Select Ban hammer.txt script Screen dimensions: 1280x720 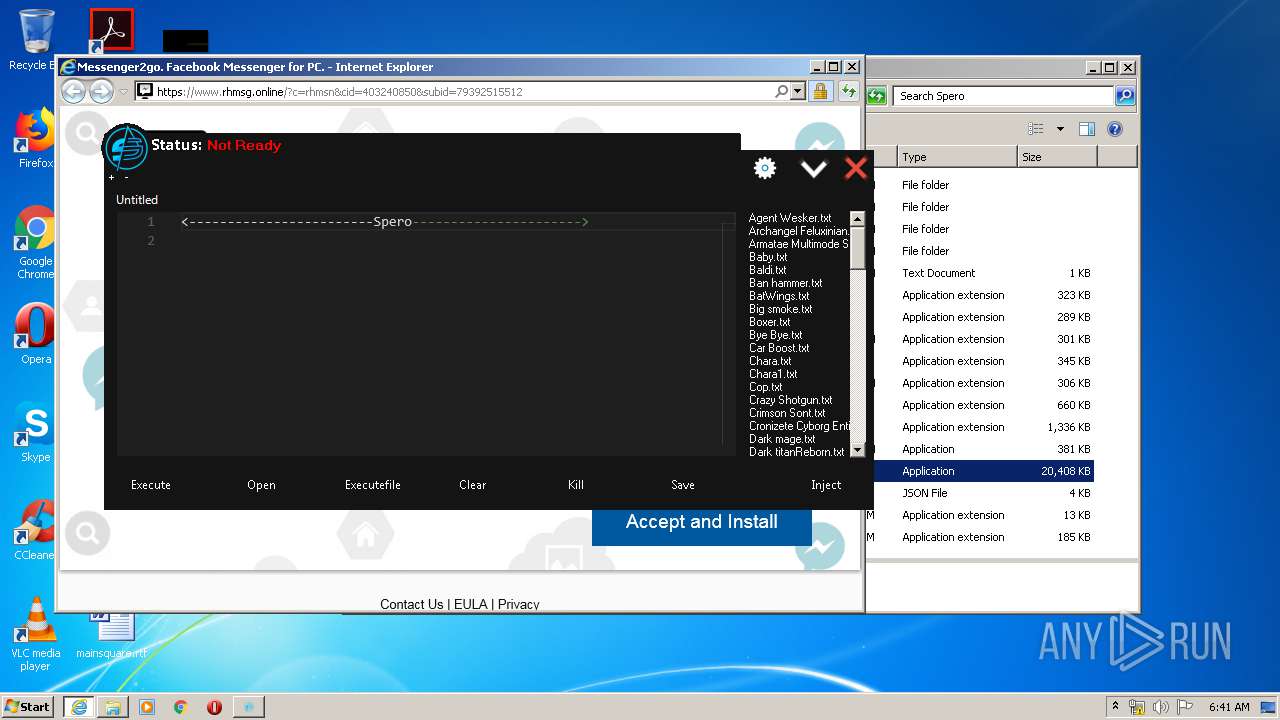coord(786,283)
